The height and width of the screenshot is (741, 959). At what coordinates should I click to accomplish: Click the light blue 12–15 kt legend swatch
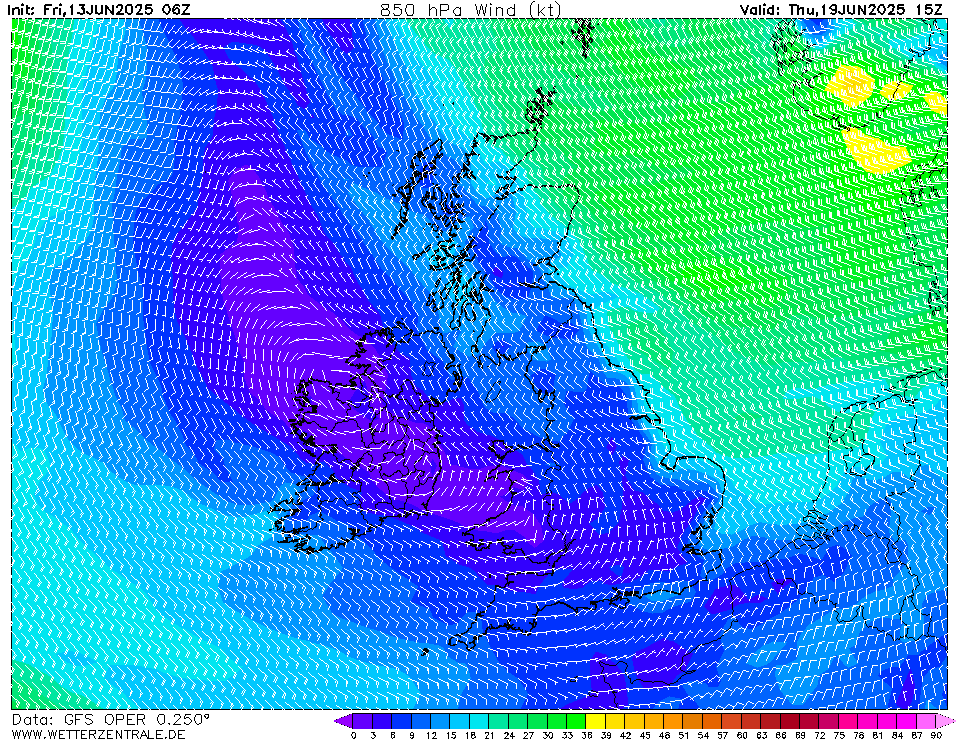tap(440, 720)
